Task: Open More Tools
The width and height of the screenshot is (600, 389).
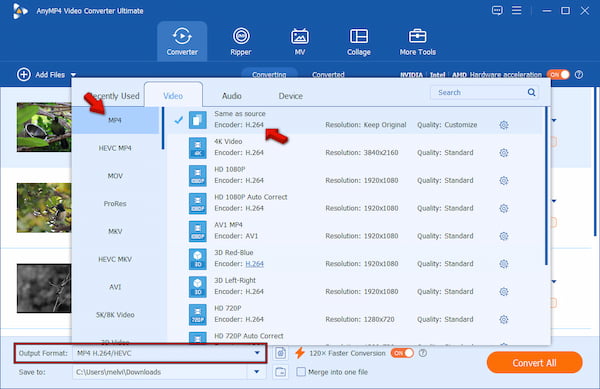Action: point(417,41)
